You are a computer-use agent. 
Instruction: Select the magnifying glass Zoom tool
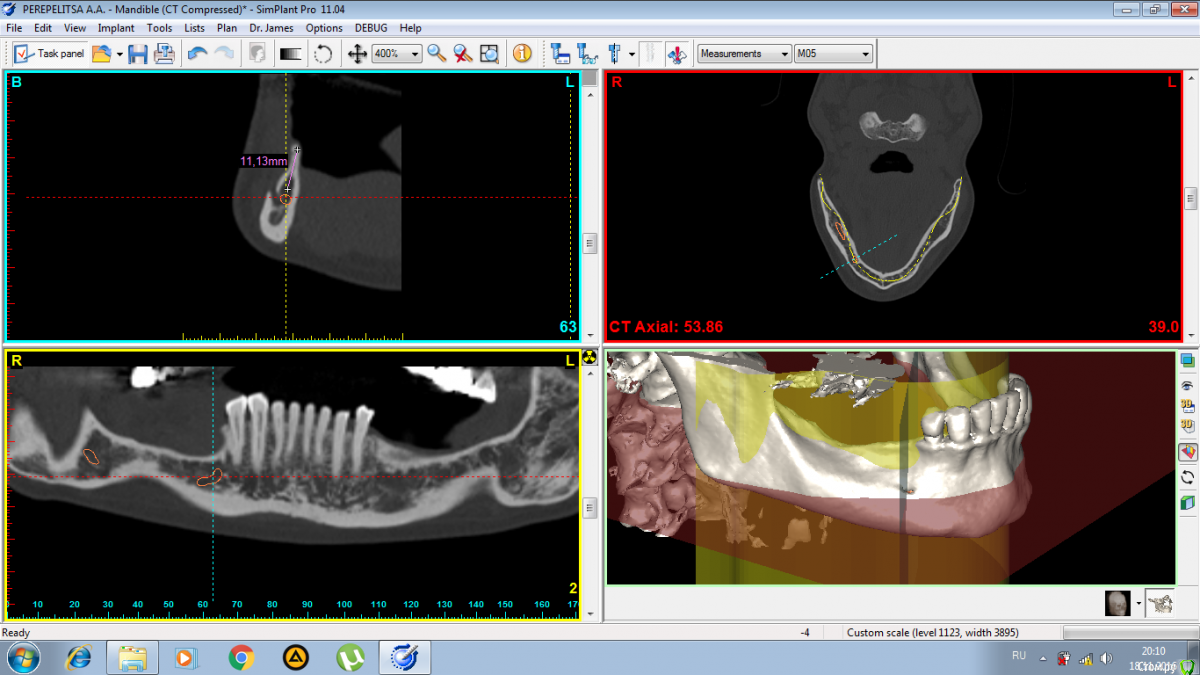[x=437, y=54]
